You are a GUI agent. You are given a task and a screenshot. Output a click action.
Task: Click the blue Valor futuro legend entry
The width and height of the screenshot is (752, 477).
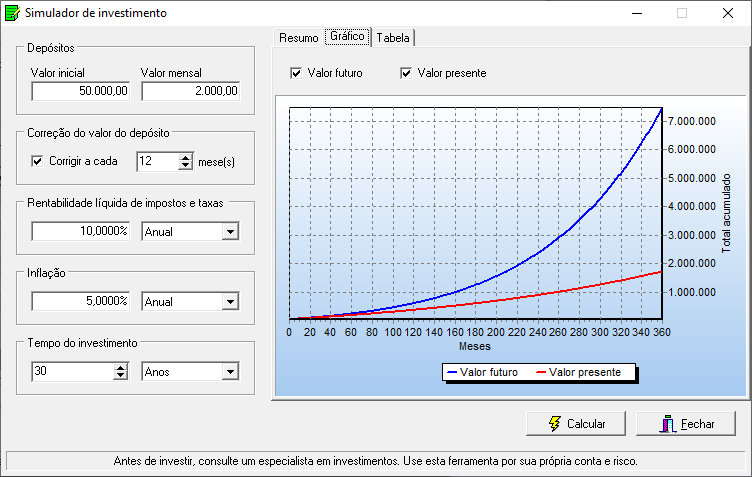point(482,372)
